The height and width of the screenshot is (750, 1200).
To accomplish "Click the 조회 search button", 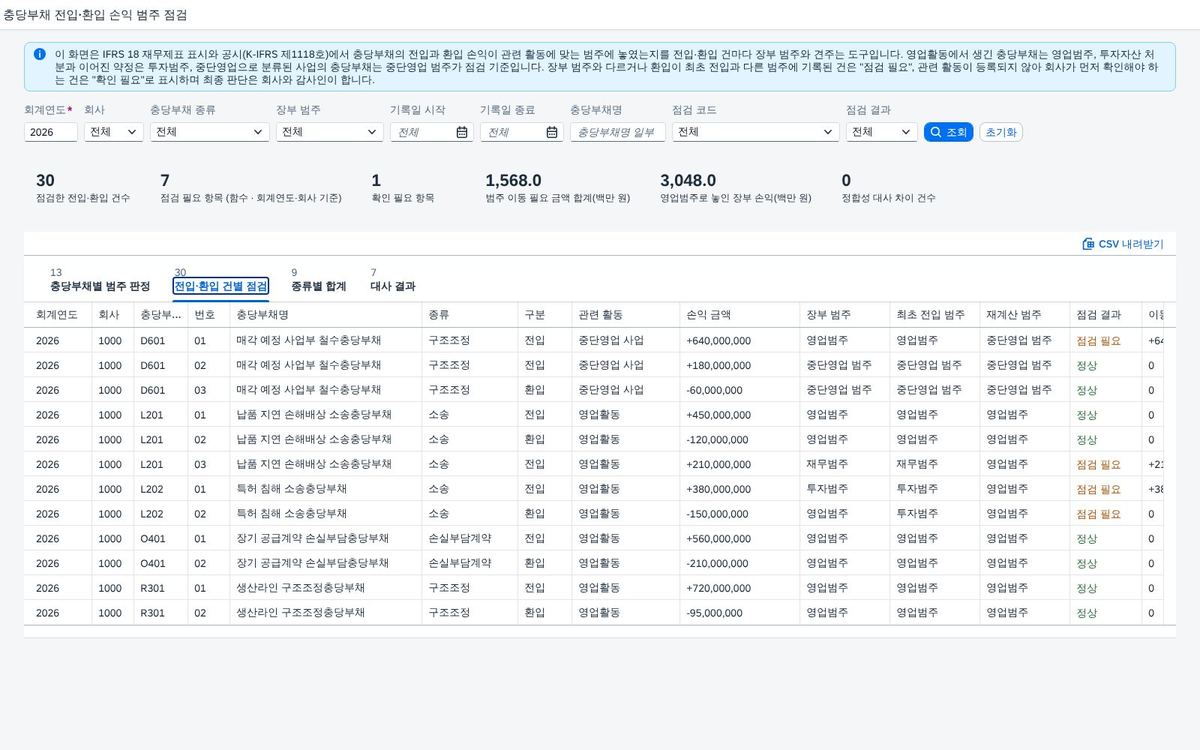I will pyautogui.click(x=948, y=132).
